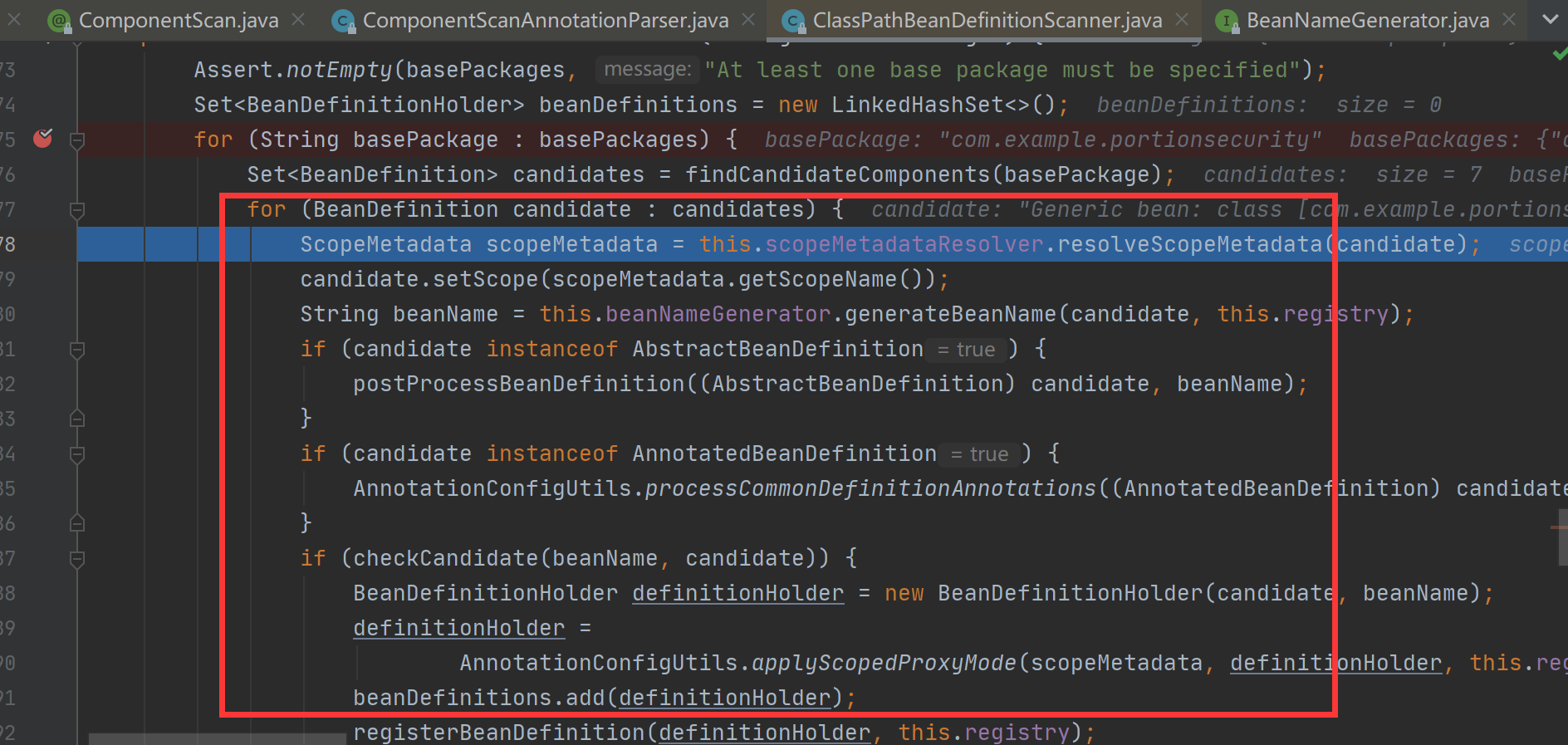
Task: Collapse the for BeanDefinition candidate loop fold marker
Action: [77, 210]
